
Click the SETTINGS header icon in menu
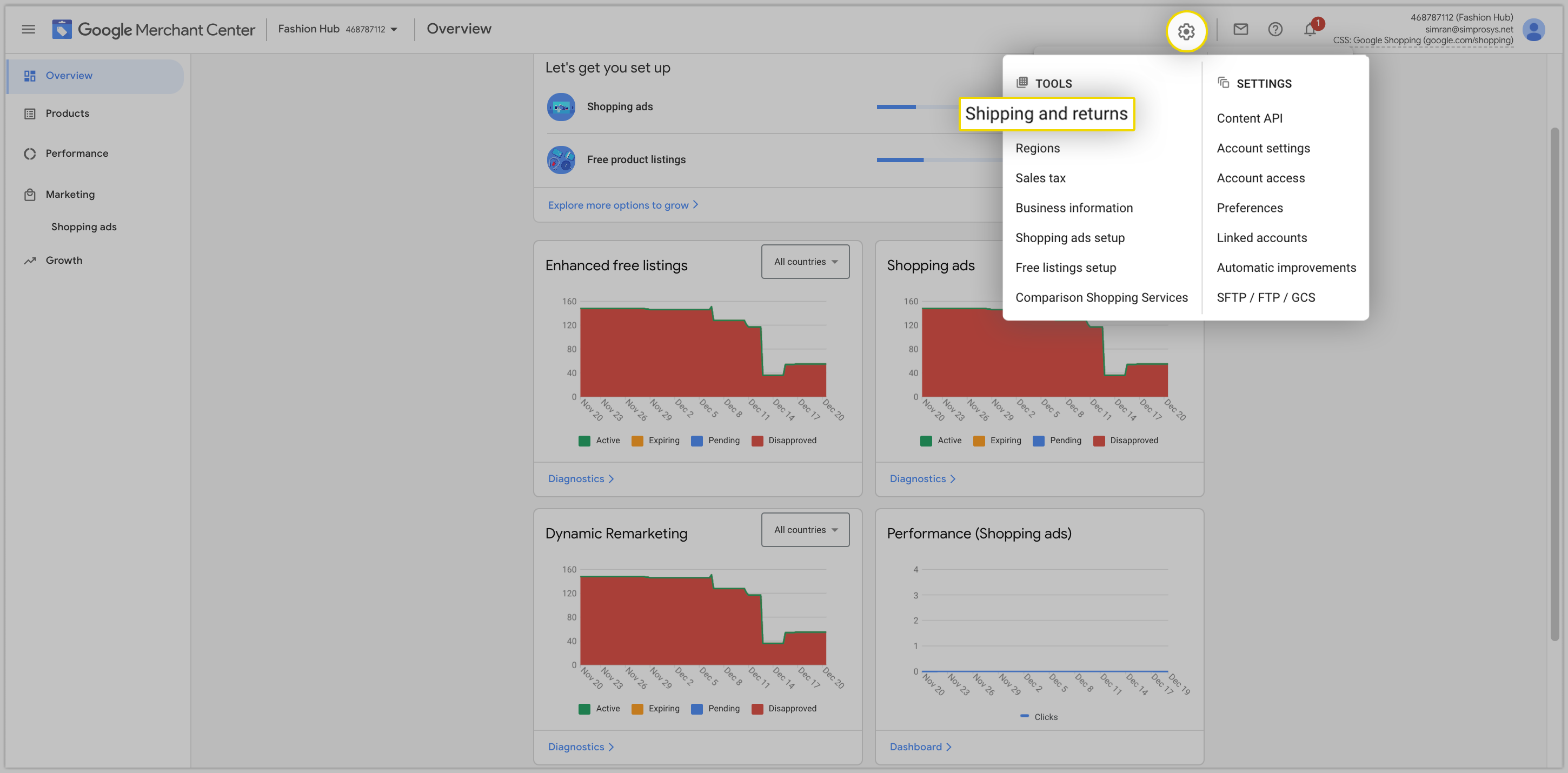click(x=1223, y=82)
